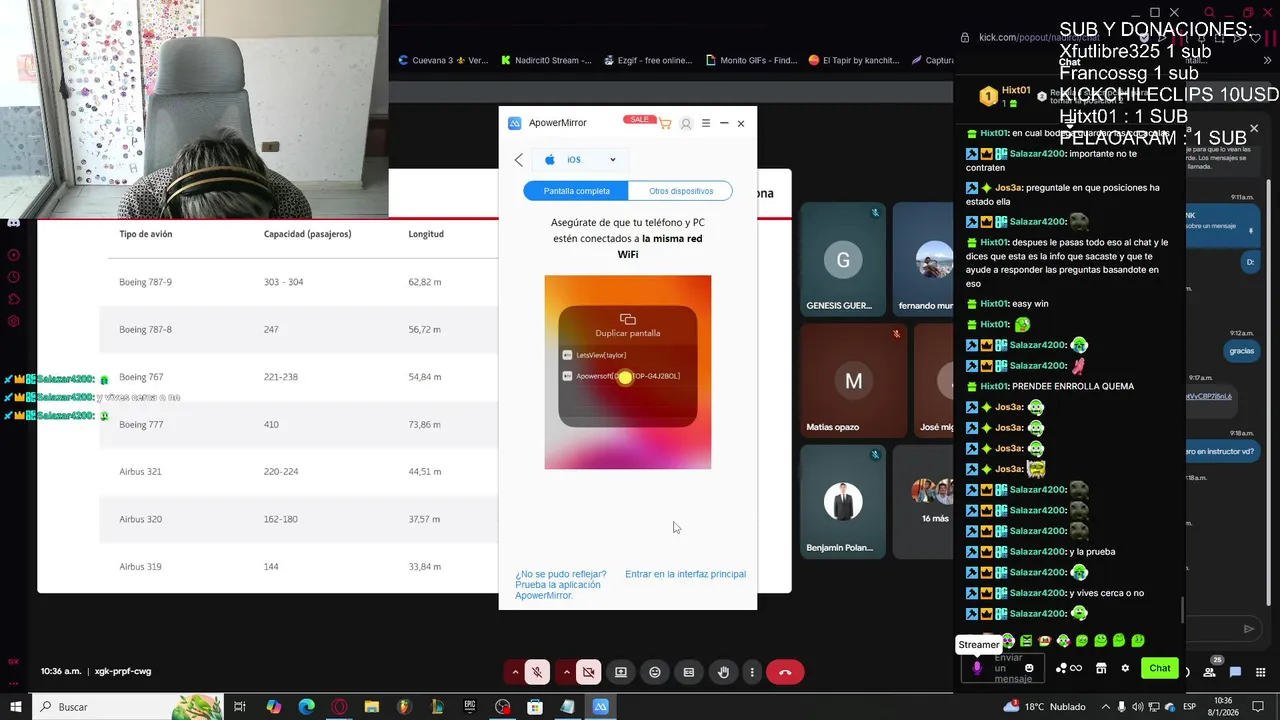Select the Pantalla completa tab
Screen dimensions: 1280x720
tap(576, 191)
